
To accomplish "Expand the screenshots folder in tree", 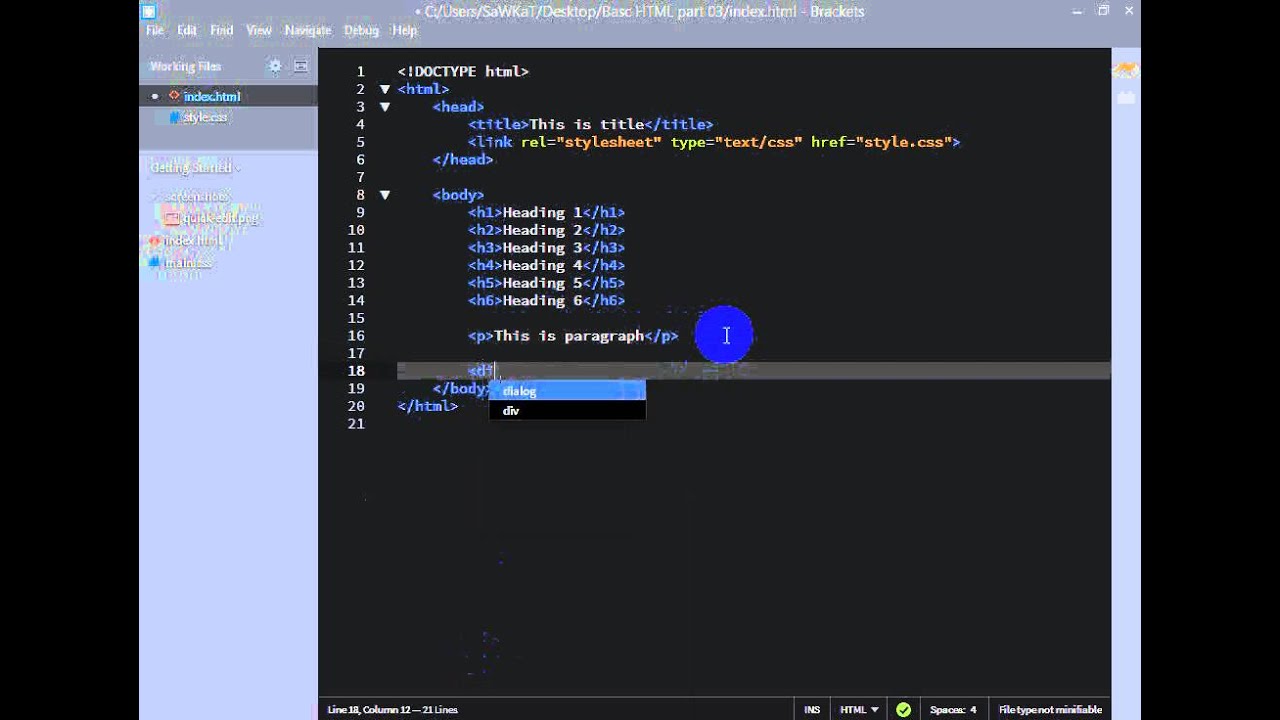I will [x=192, y=197].
